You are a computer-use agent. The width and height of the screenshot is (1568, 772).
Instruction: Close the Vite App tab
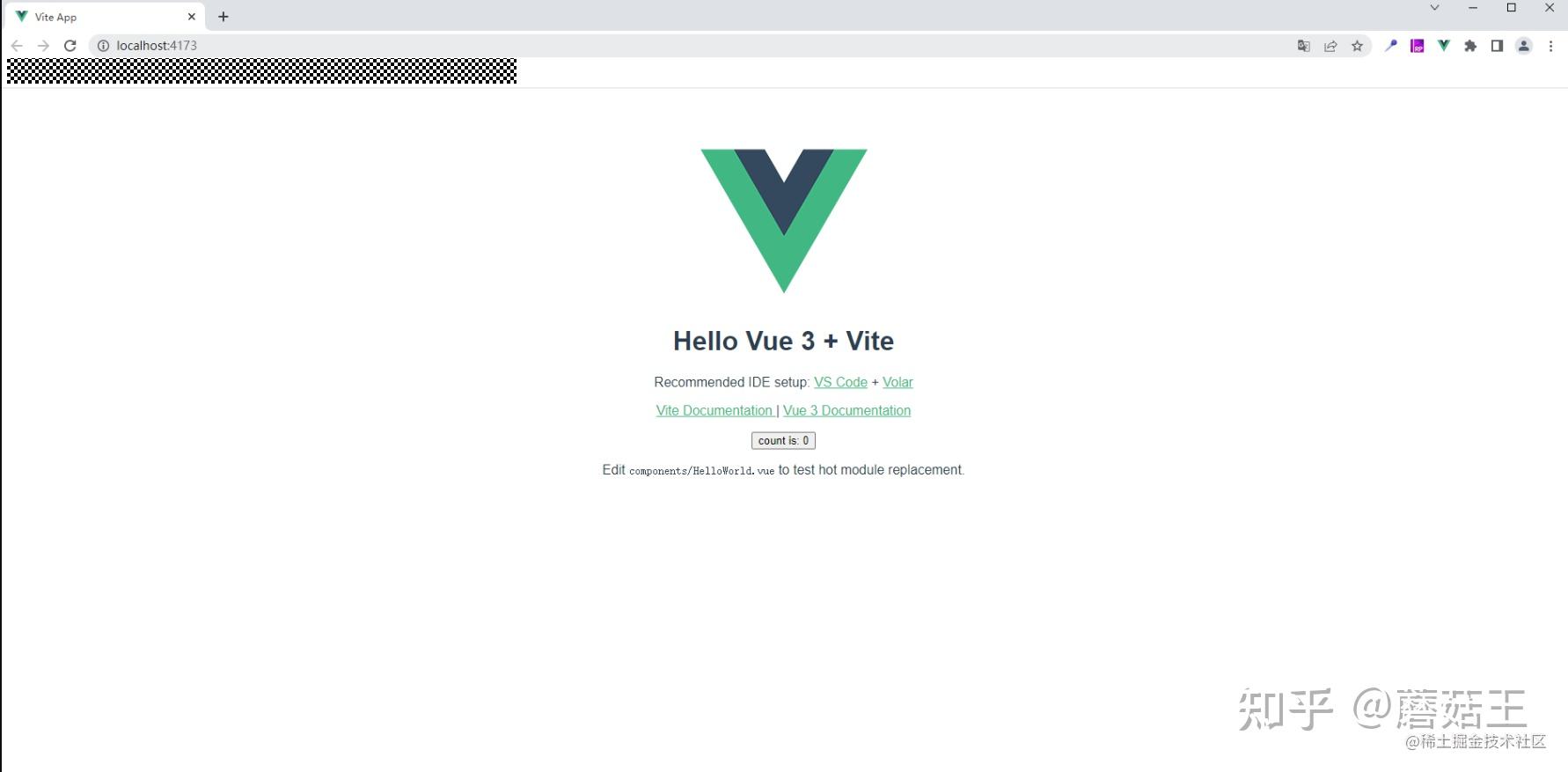click(192, 17)
